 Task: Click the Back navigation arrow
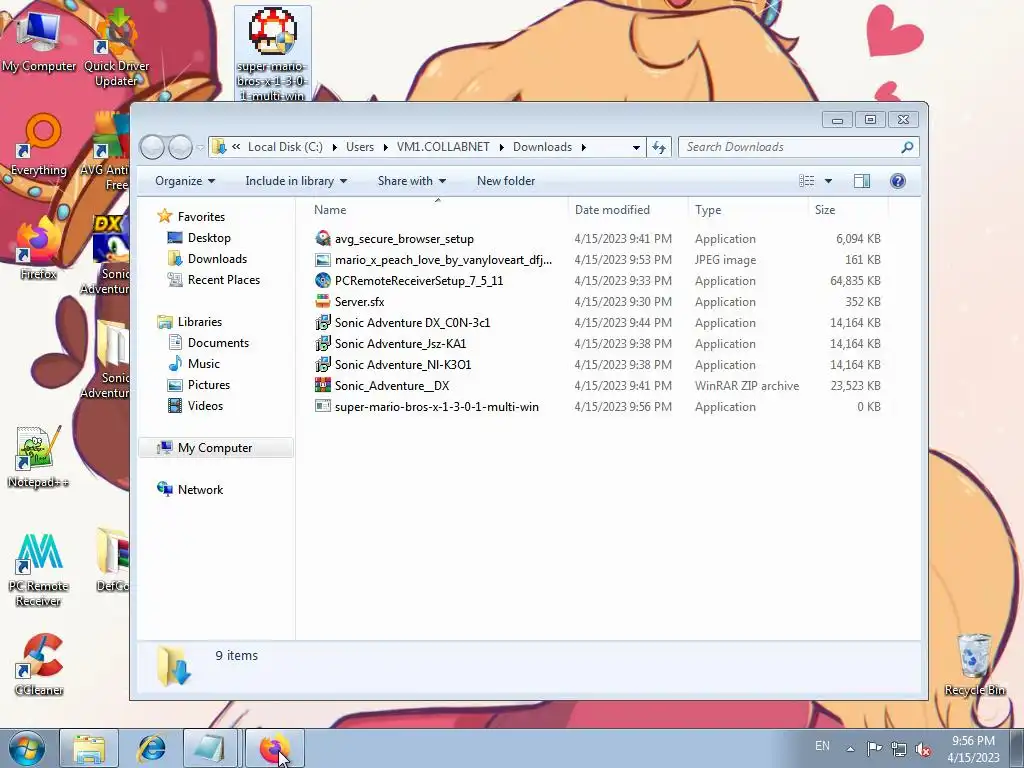[152, 147]
